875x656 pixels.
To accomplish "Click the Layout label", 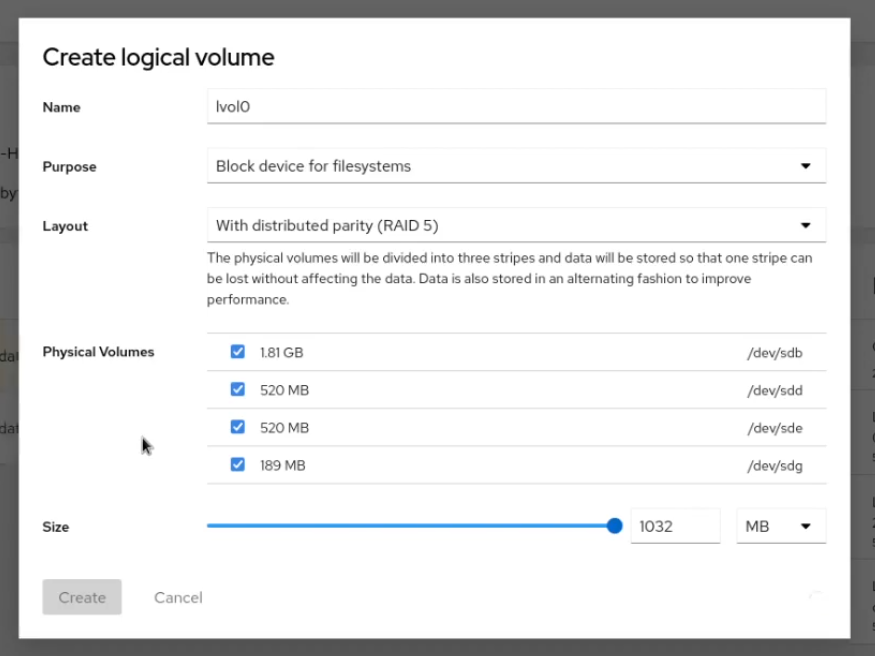I will (65, 226).
